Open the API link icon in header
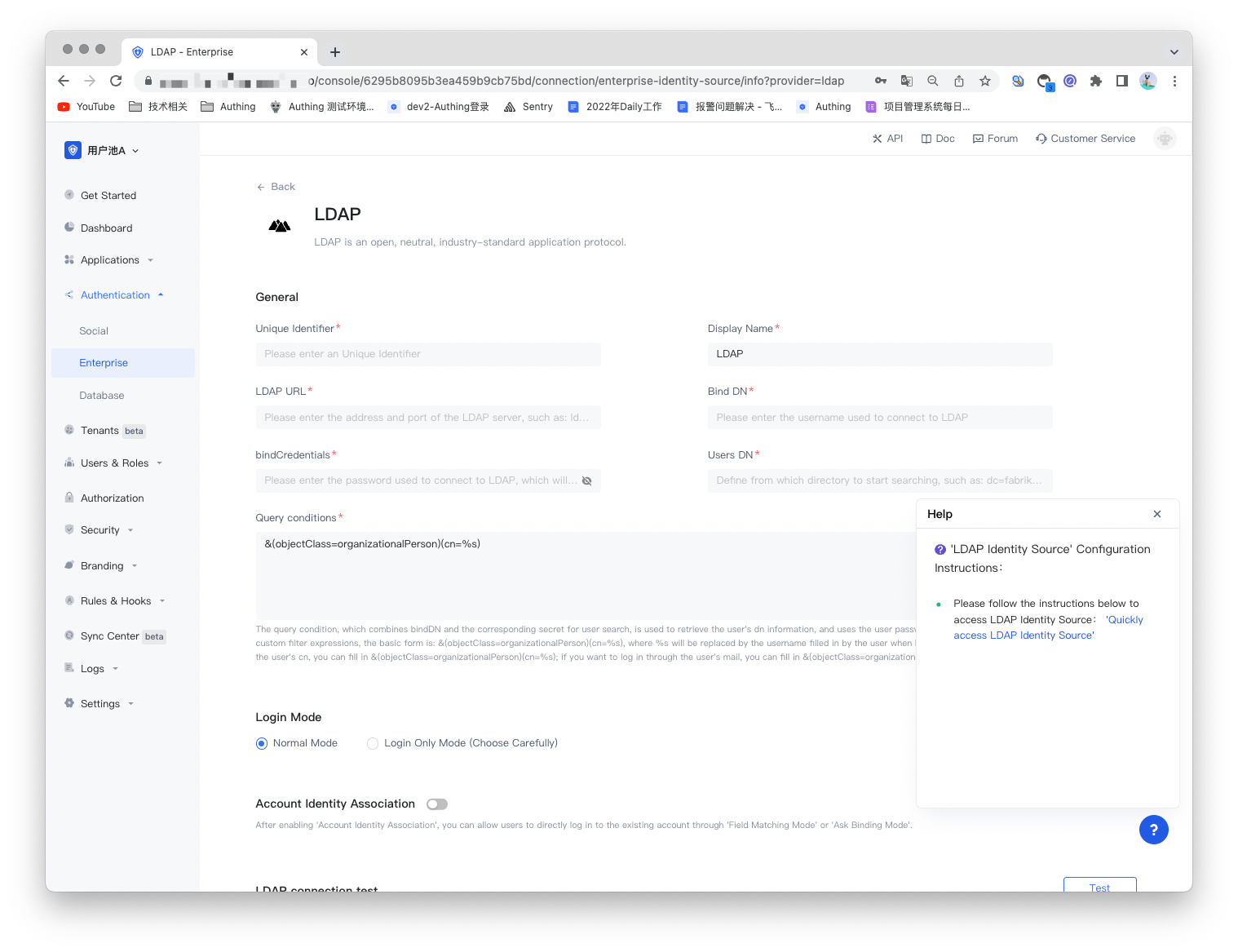 (878, 139)
